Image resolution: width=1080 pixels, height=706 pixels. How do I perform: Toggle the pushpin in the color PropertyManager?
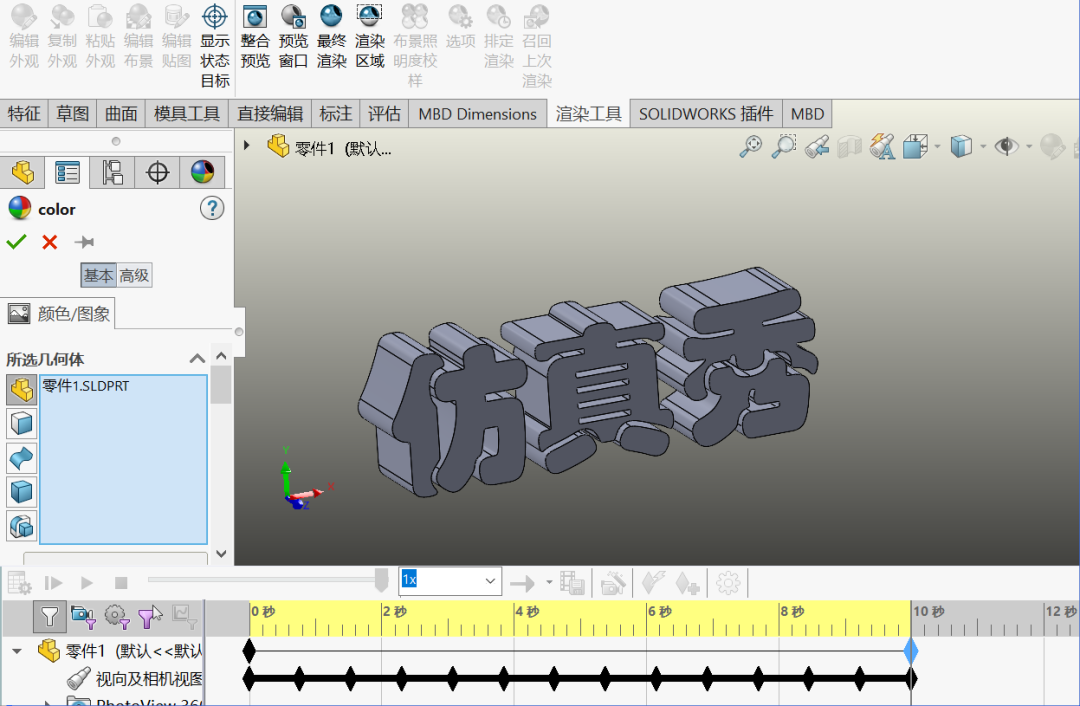(85, 242)
